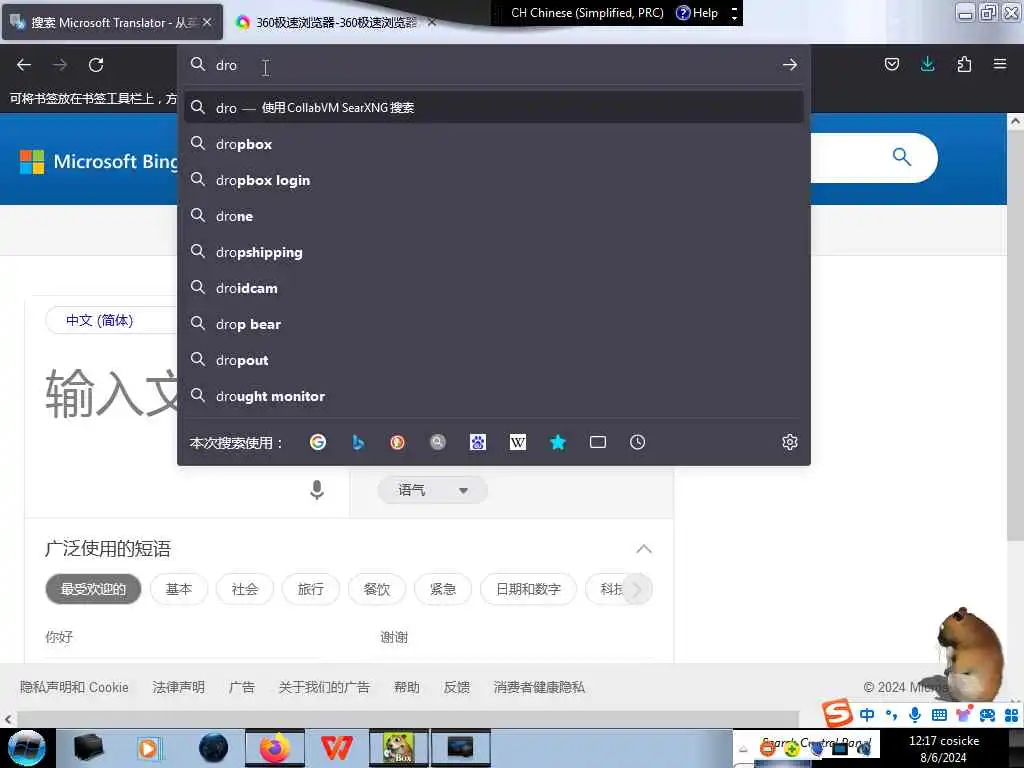Select the 最受欢迎的 phrase category
This screenshot has width=1024, height=768.
tap(93, 589)
